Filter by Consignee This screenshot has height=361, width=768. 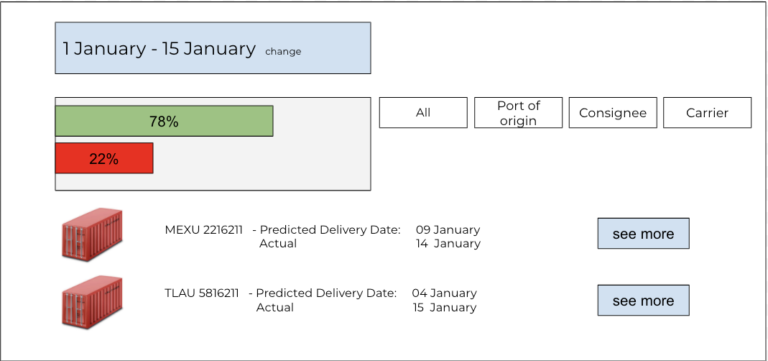[x=613, y=113]
